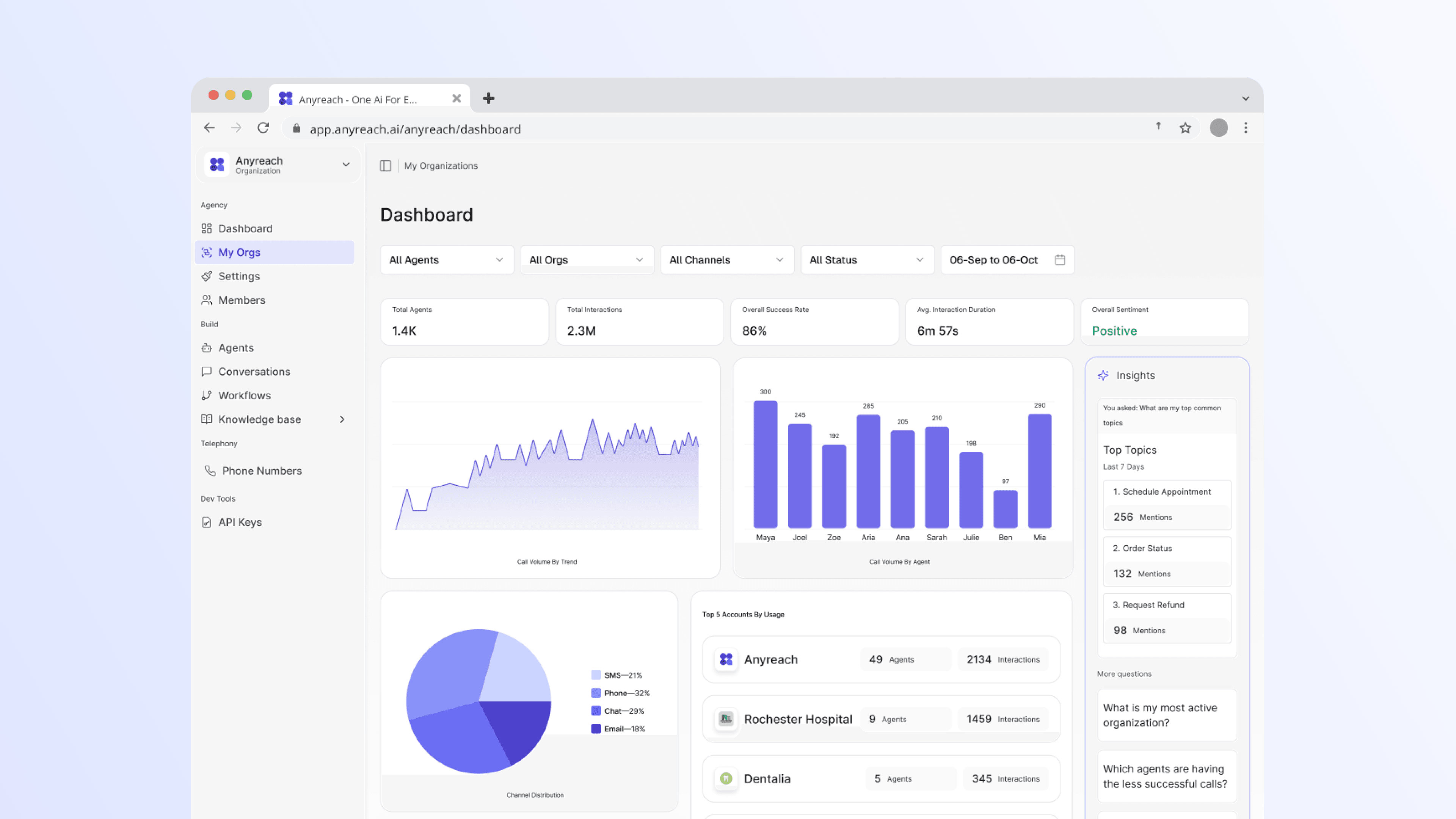Close the Anyreach browser tab
This screenshot has width=1456, height=819.
pos(457,98)
